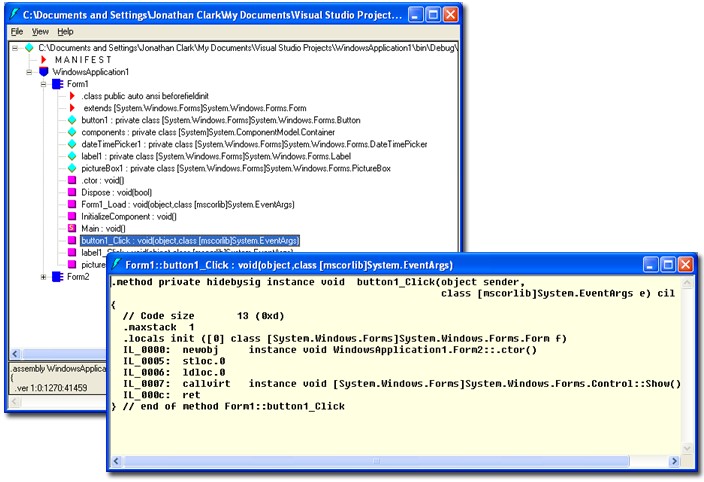Select the pictureBox1 field row

pos(236,169)
